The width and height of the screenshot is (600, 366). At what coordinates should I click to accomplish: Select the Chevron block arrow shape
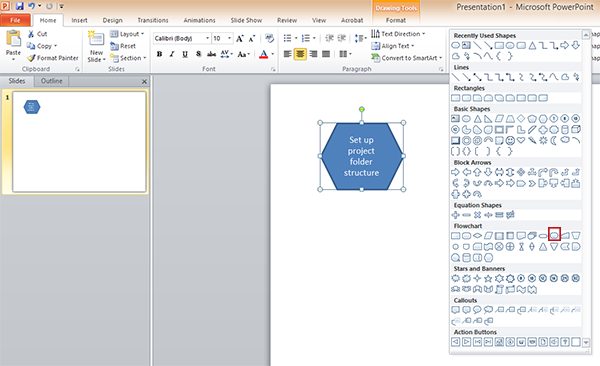(532, 183)
